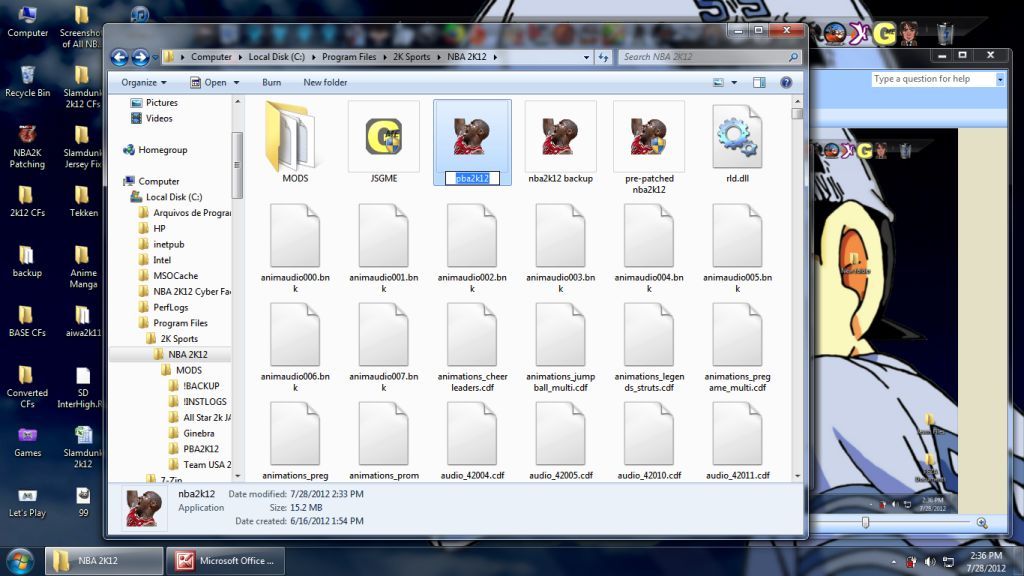Select Pictures in the navigation pane
Image resolution: width=1024 pixels, height=576 pixels.
161,103
